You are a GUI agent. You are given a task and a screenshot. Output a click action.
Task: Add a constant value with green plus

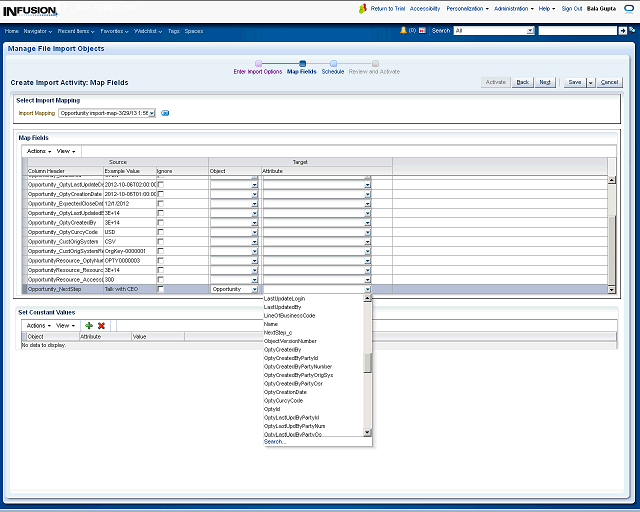click(x=89, y=325)
